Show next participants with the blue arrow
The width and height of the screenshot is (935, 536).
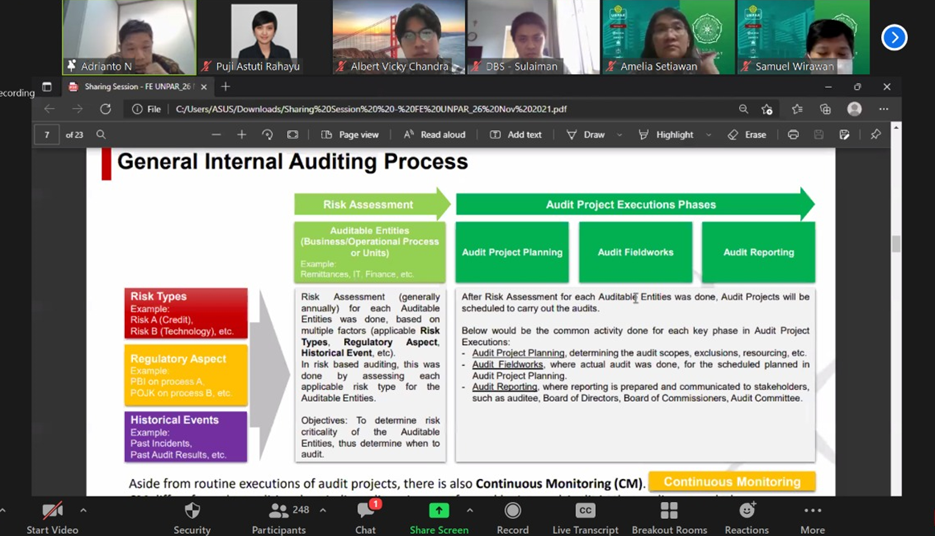click(x=894, y=37)
